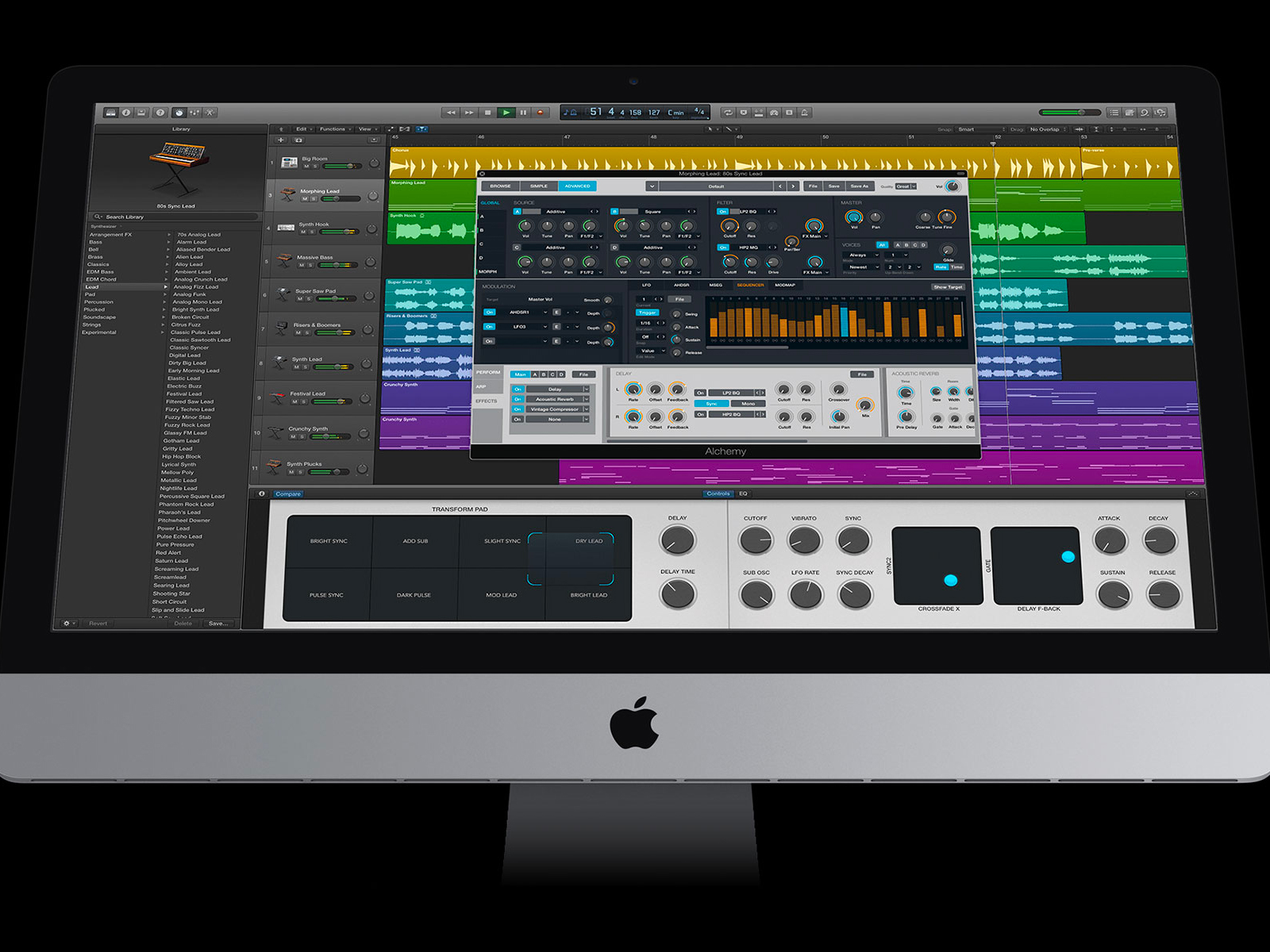Click the 80s Sync Lead synth image
Viewport: 1270px width, 952px height.
178,168
